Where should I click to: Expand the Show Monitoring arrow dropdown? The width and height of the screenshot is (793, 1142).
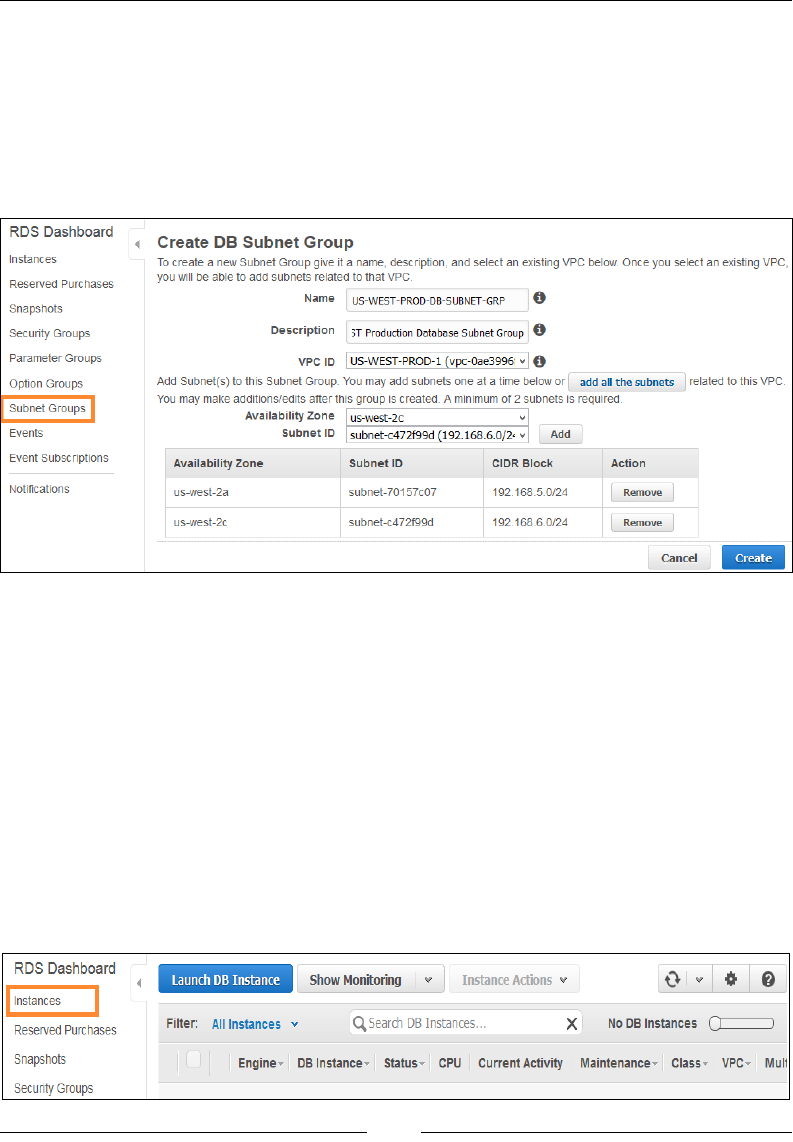pos(428,980)
